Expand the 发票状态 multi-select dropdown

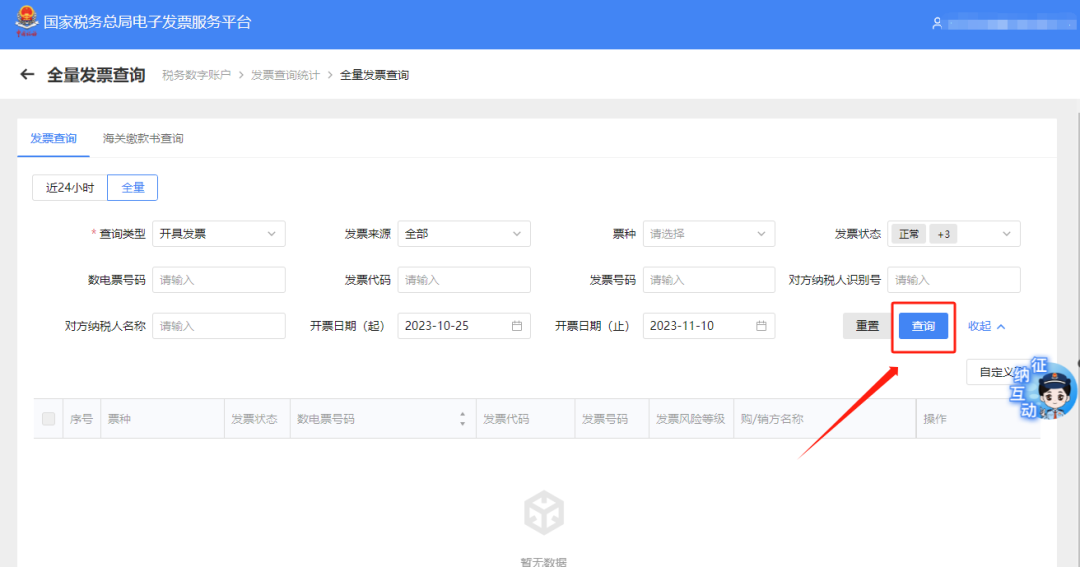click(955, 234)
